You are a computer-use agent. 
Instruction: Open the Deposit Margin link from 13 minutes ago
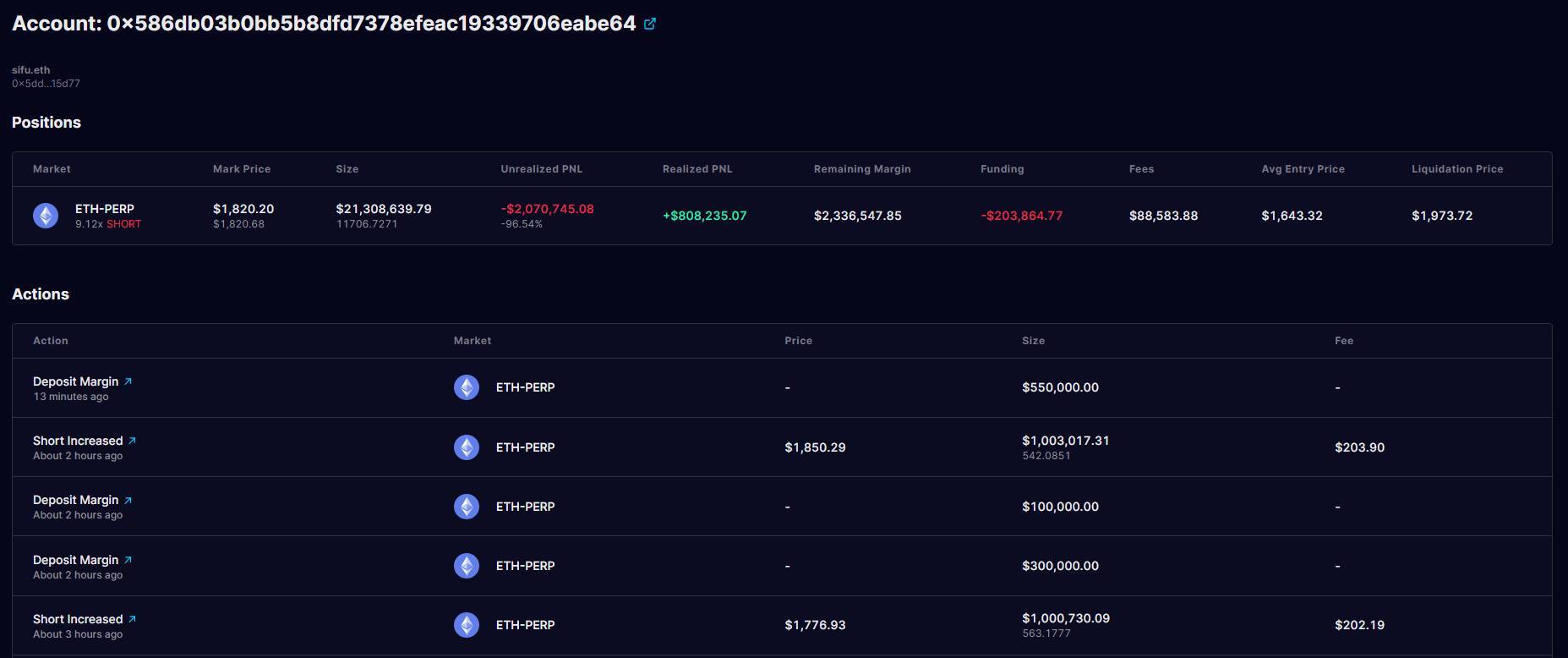coord(75,381)
